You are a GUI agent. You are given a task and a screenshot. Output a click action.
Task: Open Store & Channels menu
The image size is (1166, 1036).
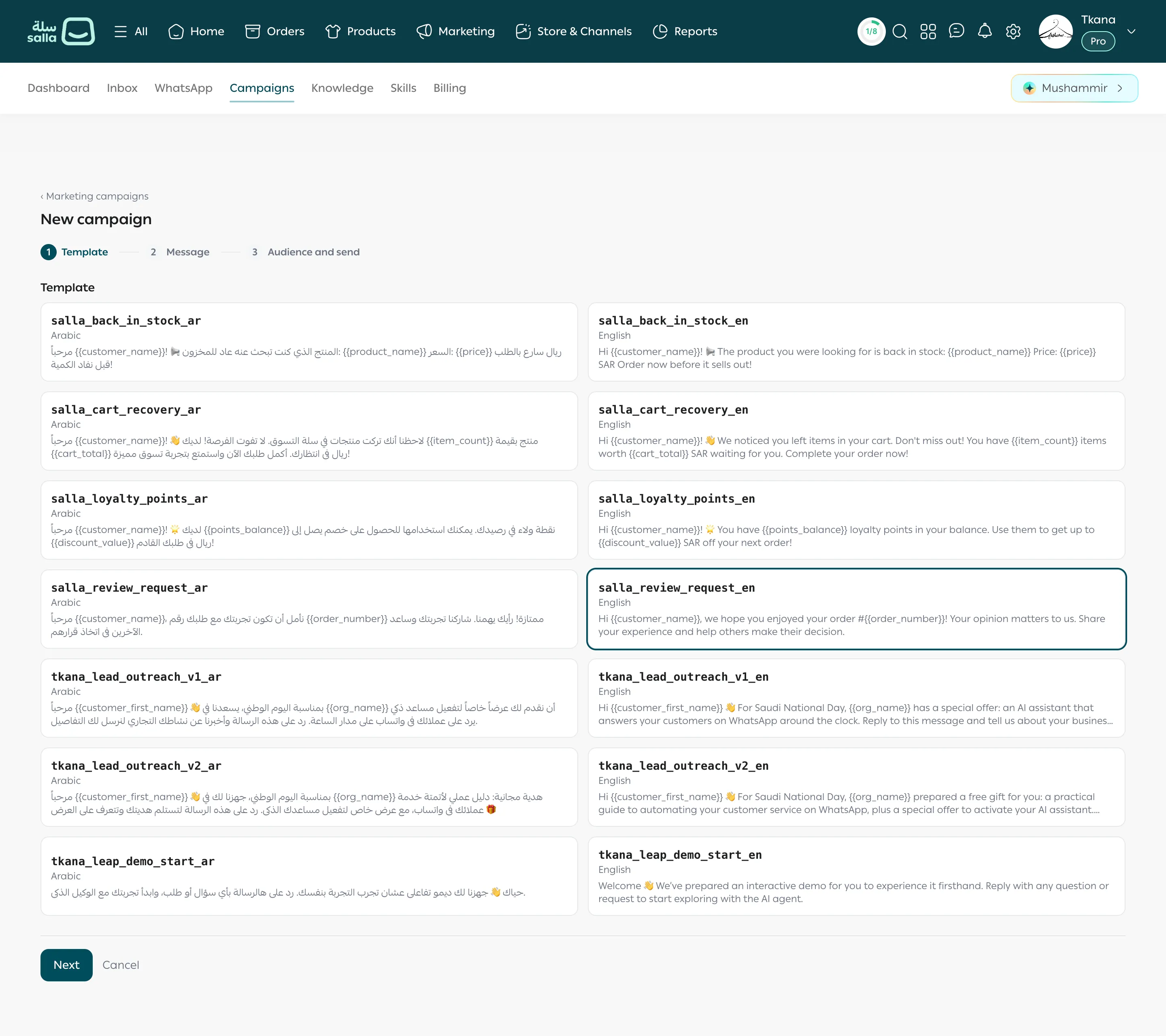click(x=573, y=31)
